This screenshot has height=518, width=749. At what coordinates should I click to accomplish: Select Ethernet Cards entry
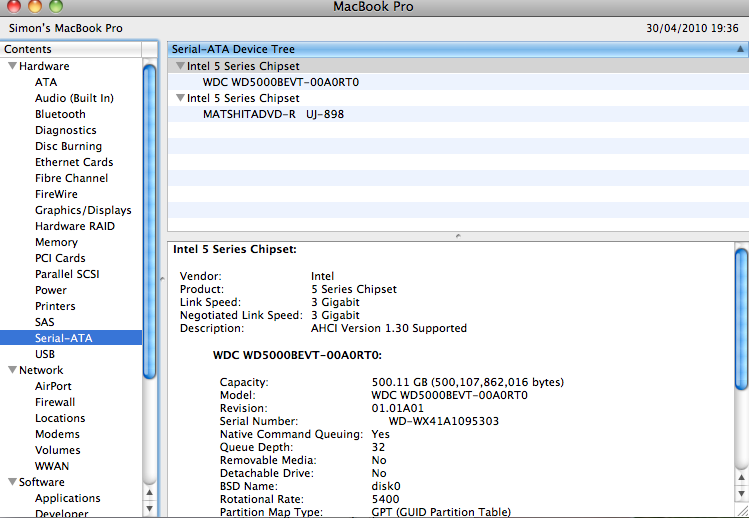point(74,162)
